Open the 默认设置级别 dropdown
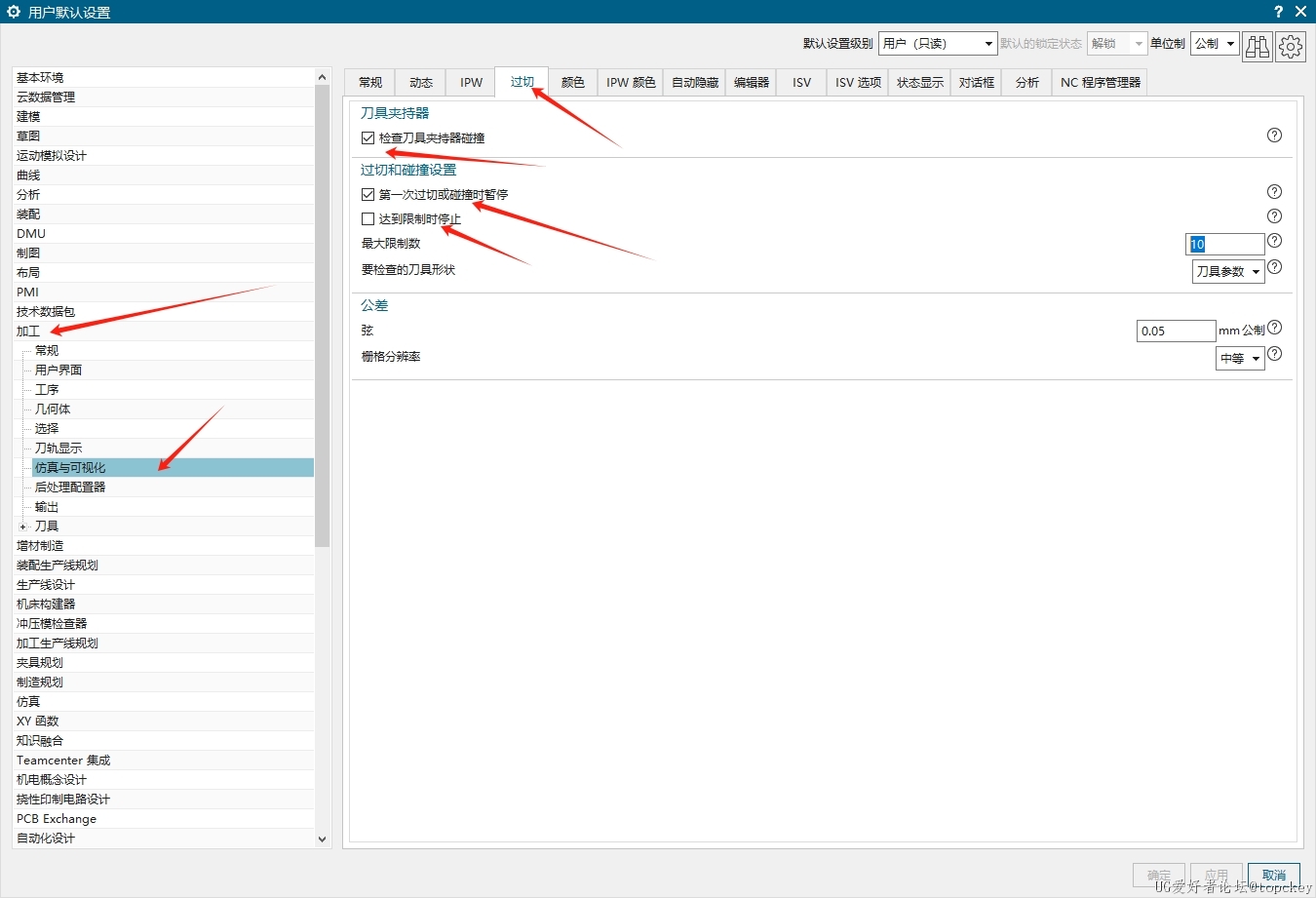The width and height of the screenshot is (1316, 898). 938,44
